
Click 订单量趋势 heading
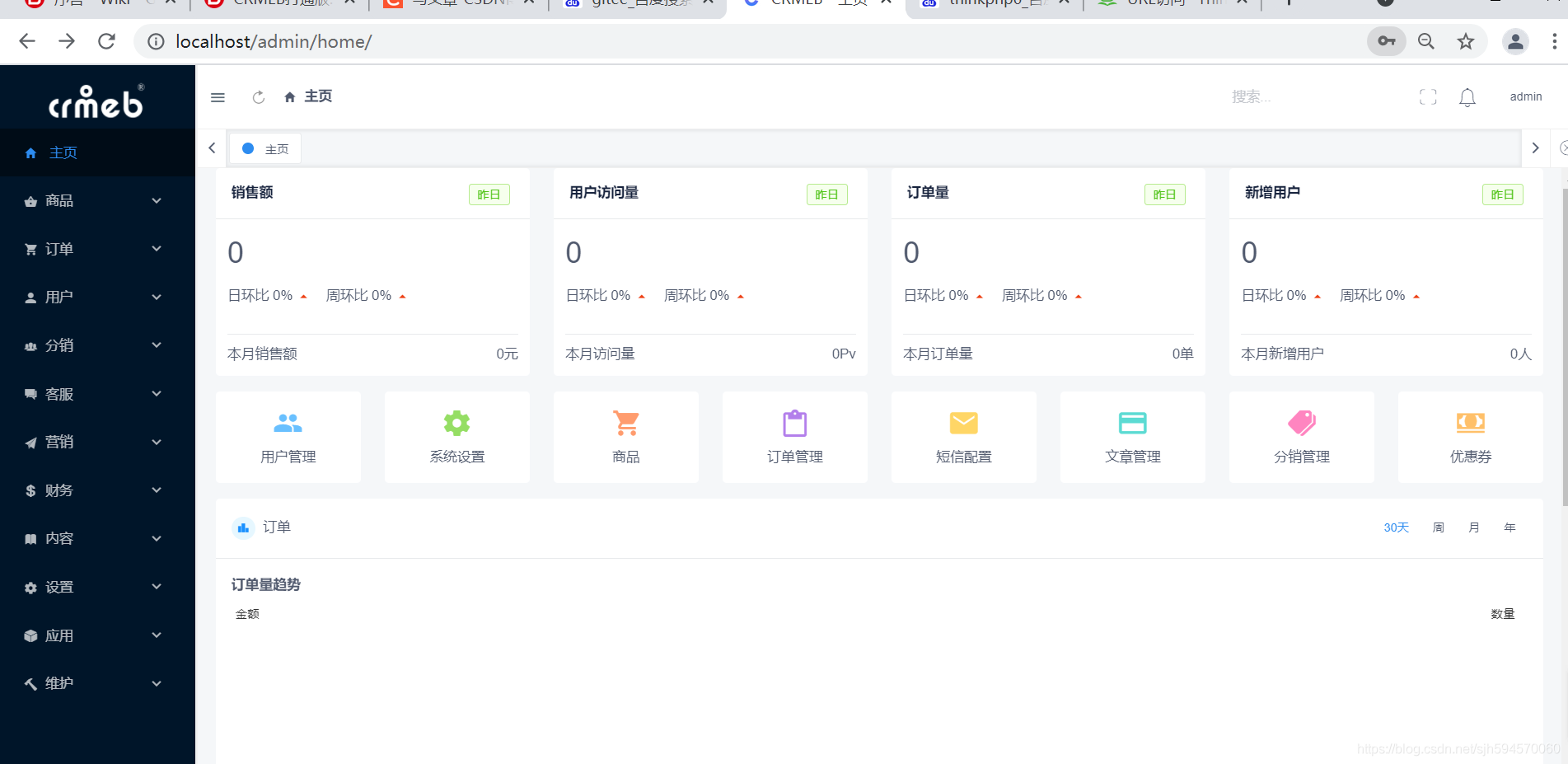[265, 584]
